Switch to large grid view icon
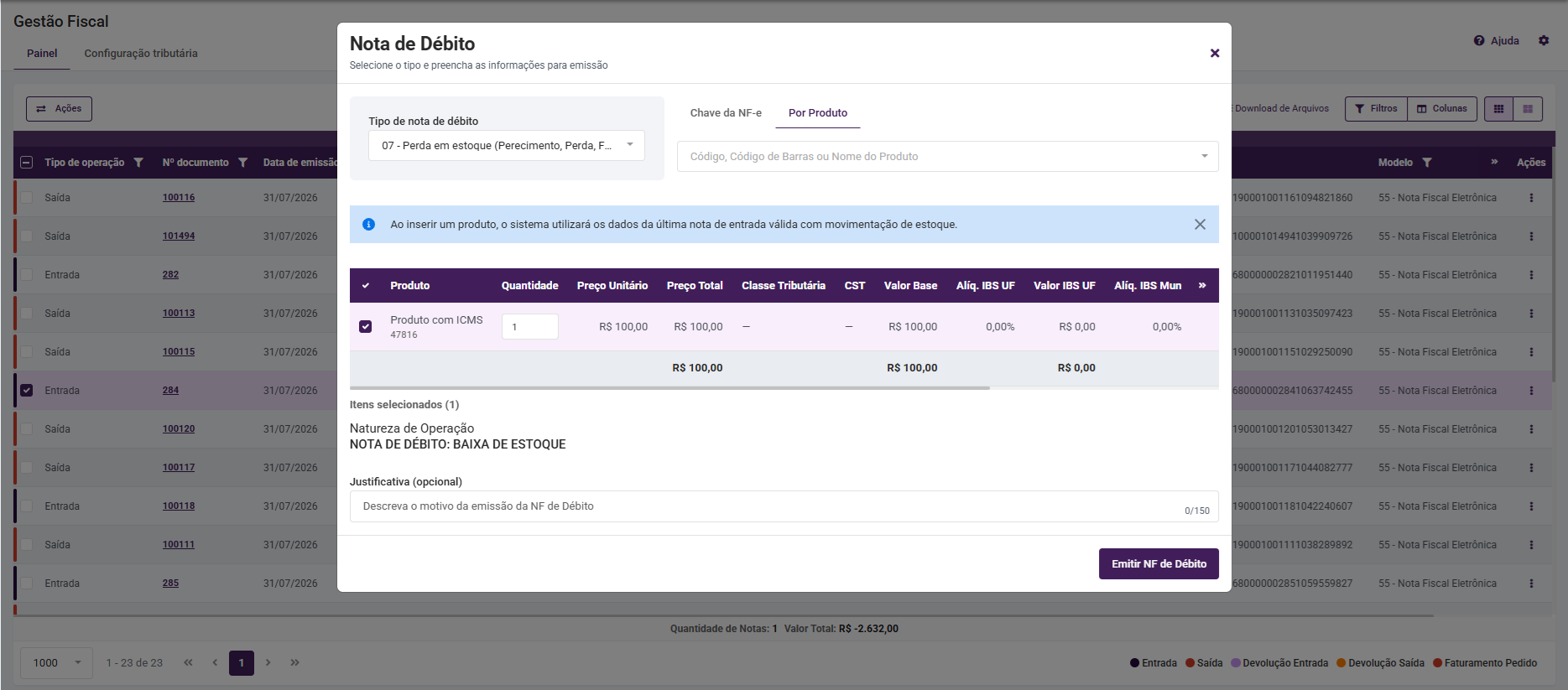1568x690 pixels. (x=1528, y=108)
